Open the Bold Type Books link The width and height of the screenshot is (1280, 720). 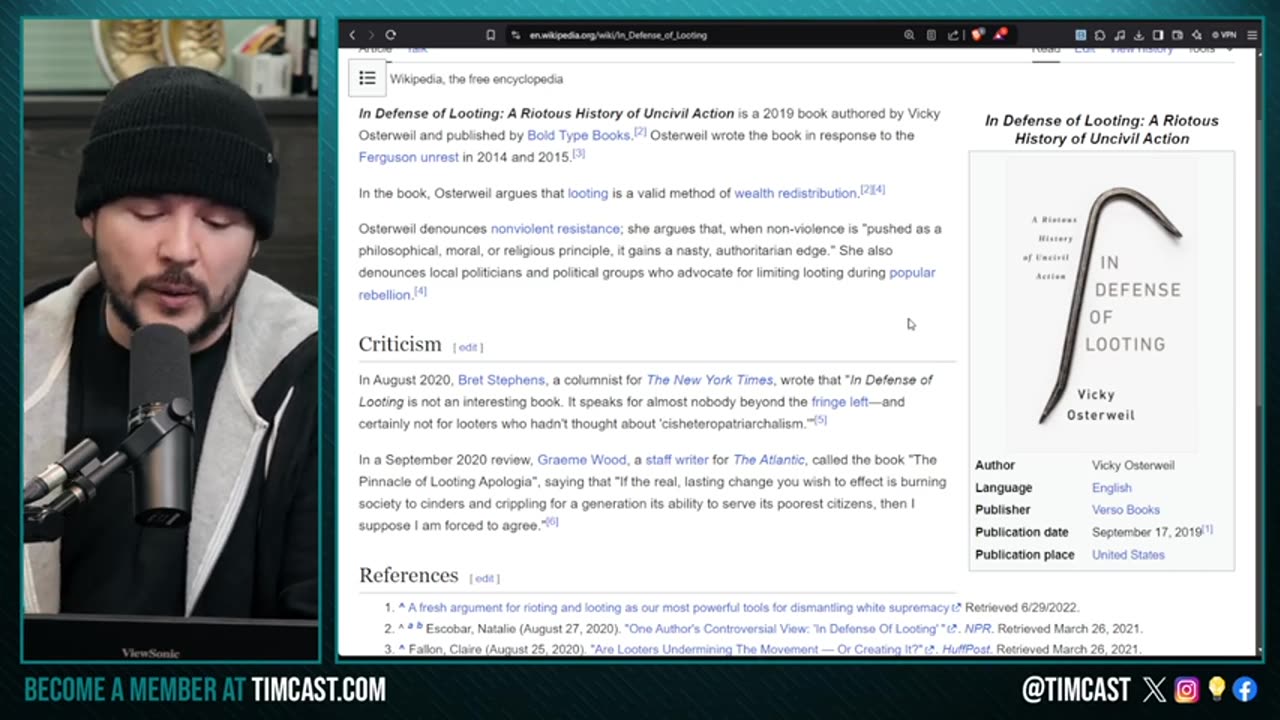pyautogui.click(x=578, y=135)
